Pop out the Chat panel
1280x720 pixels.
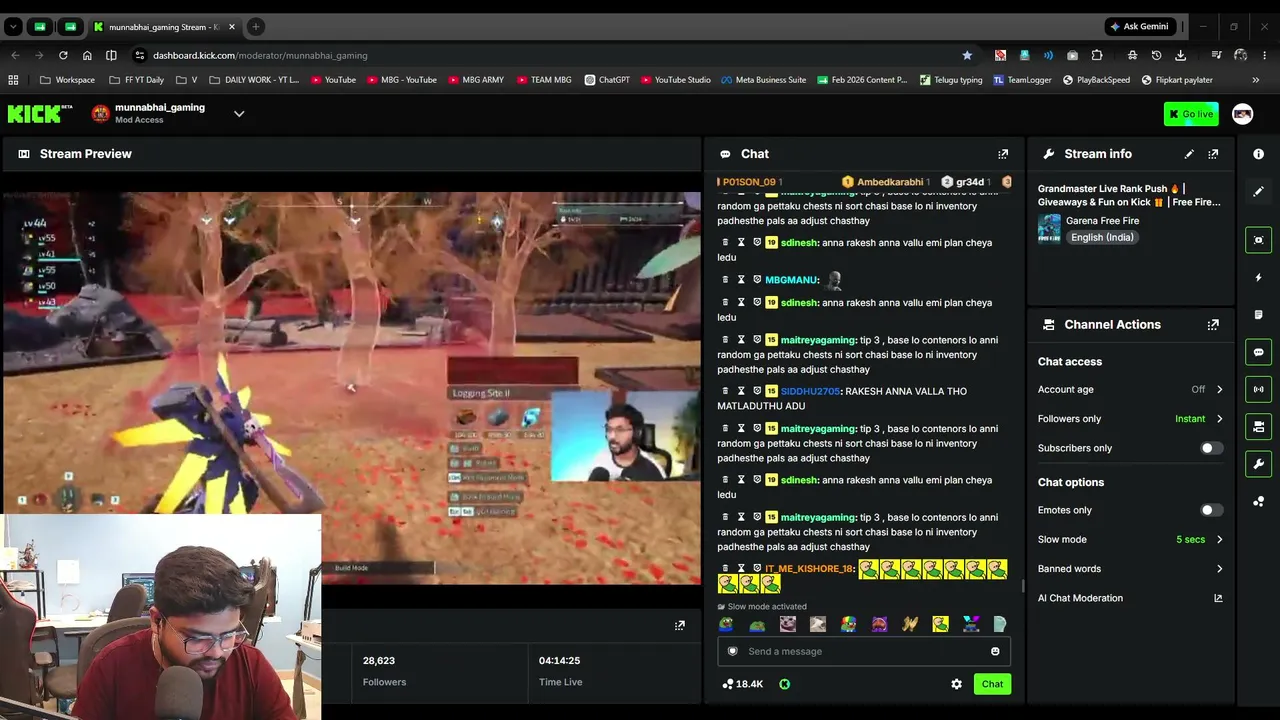pyautogui.click(x=1003, y=154)
